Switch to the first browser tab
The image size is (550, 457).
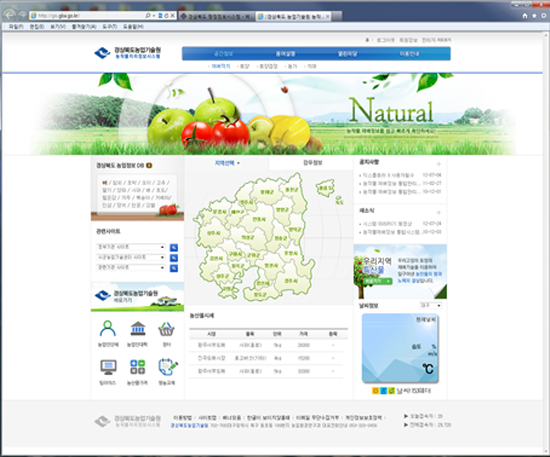pyautogui.click(x=216, y=16)
